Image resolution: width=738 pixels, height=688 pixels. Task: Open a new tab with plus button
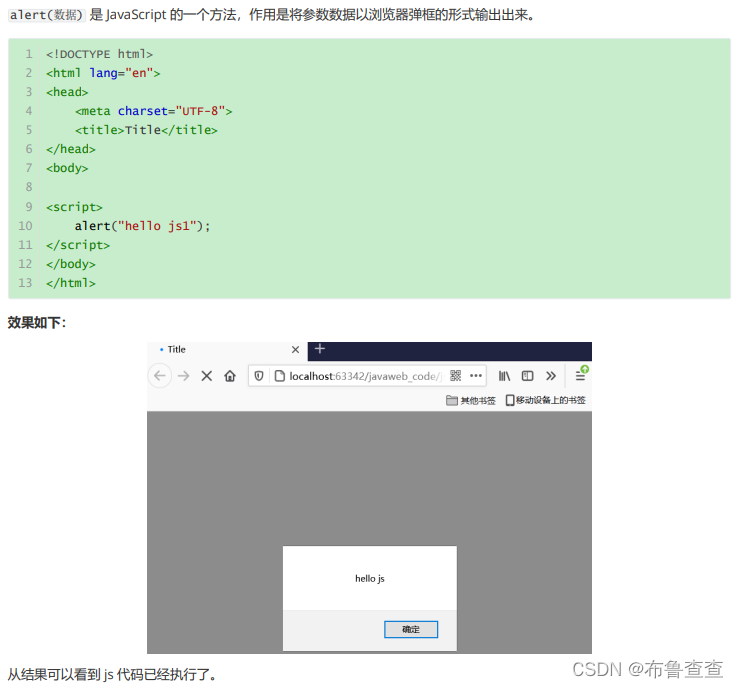pos(320,349)
